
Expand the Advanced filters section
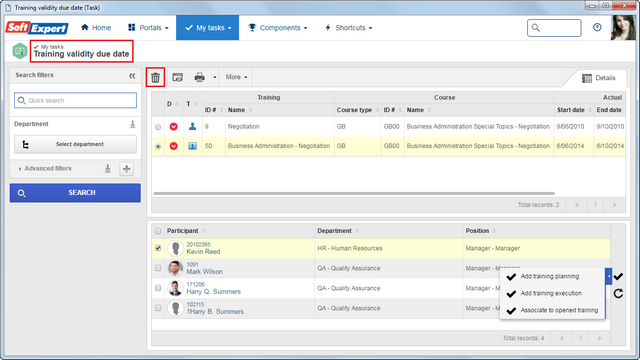click(45, 168)
